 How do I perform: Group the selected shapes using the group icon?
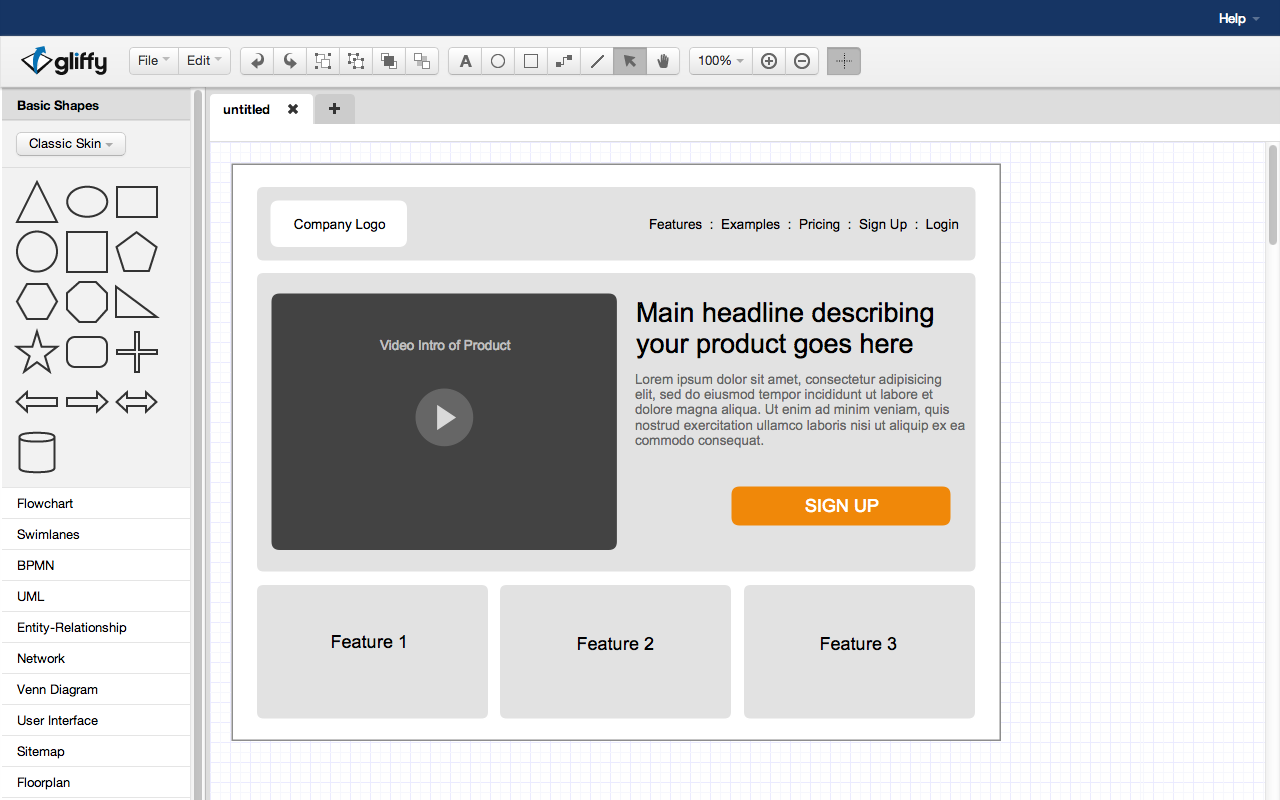pyautogui.click(x=323, y=61)
